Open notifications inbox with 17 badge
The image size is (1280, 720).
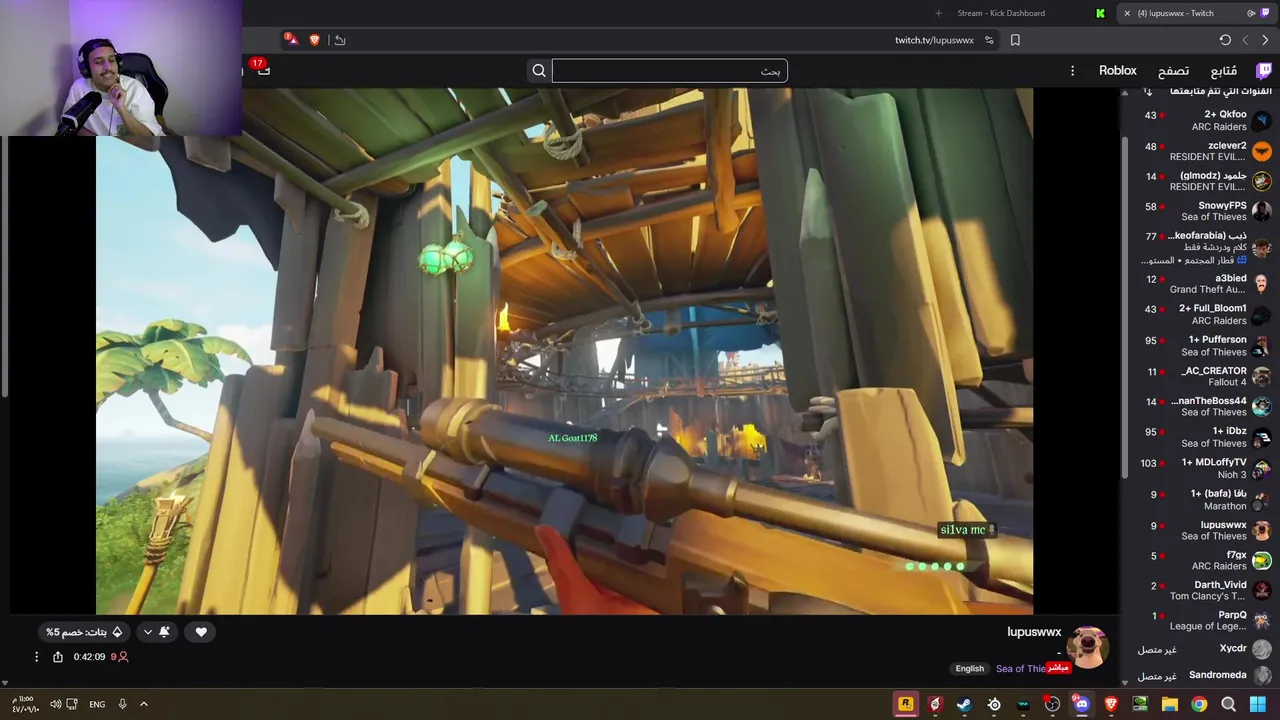point(260,69)
